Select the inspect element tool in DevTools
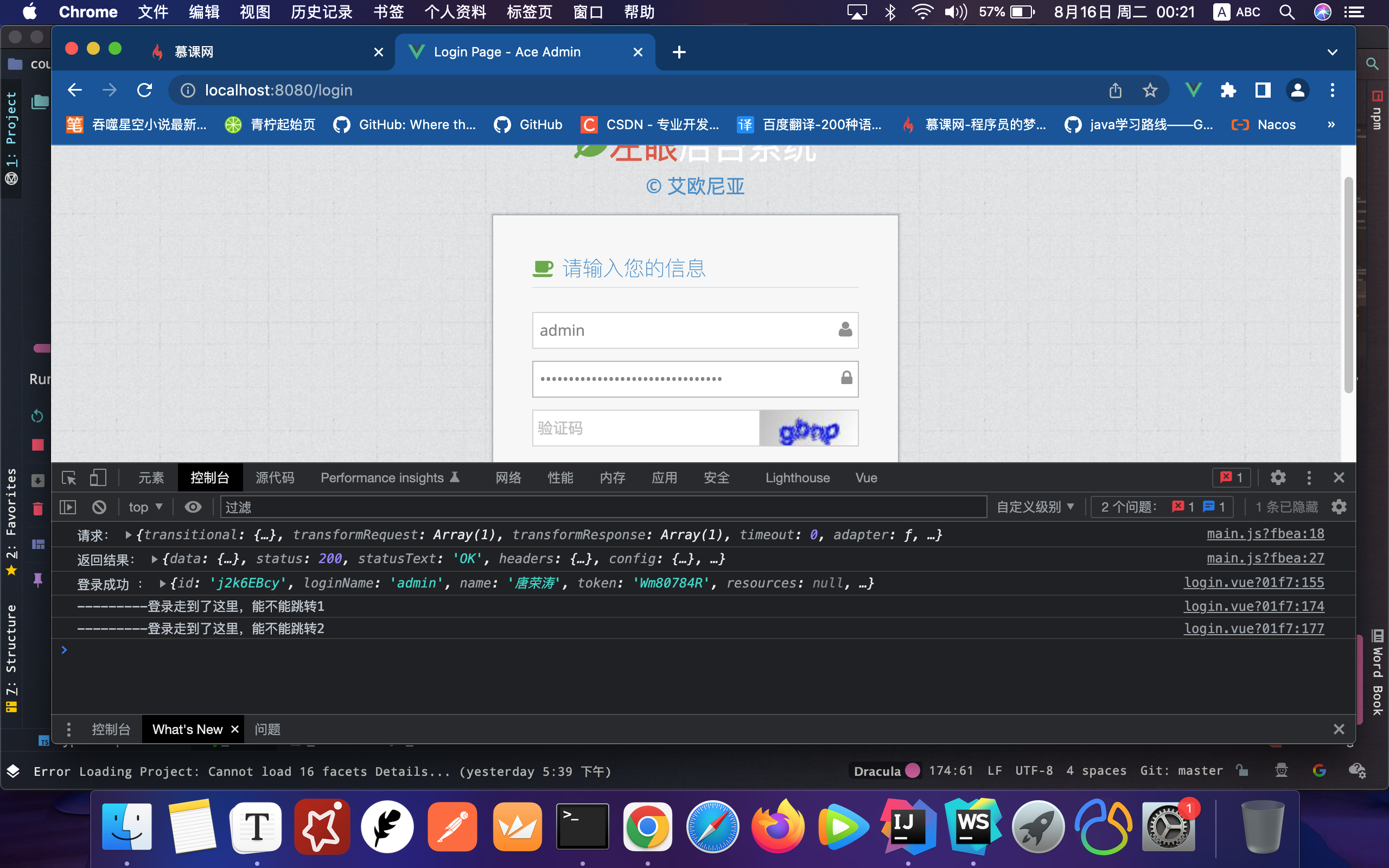The width and height of the screenshot is (1389, 868). tap(68, 477)
